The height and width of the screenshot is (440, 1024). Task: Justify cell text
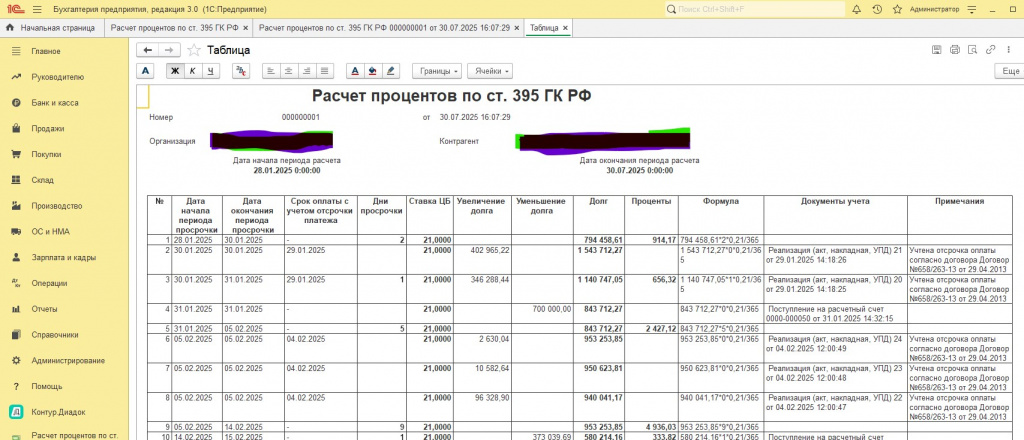point(325,71)
